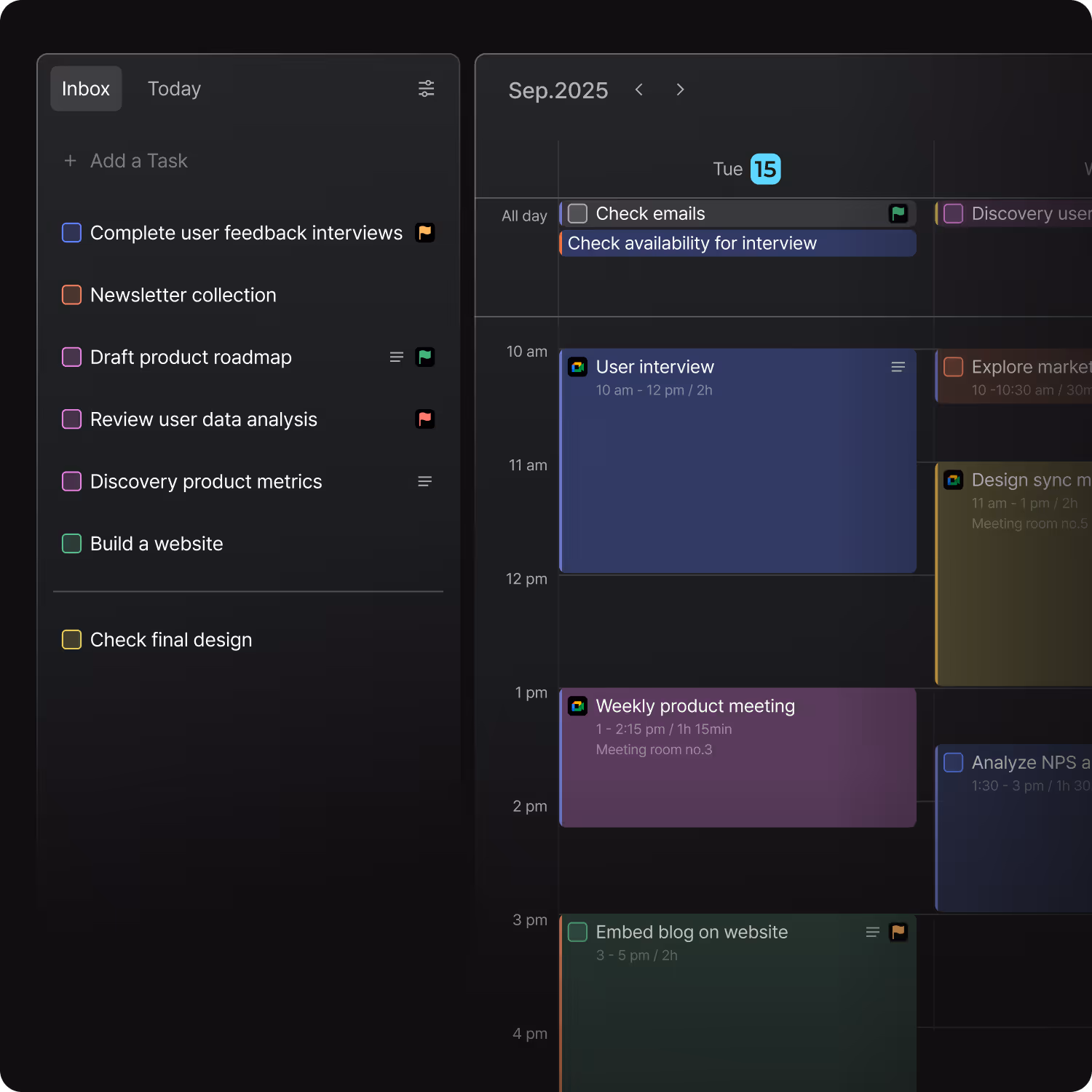Viewport: 1092px width, 1092px height.
Task: Open notes icon on Draft product roadmap
Action: pos(397,357)
